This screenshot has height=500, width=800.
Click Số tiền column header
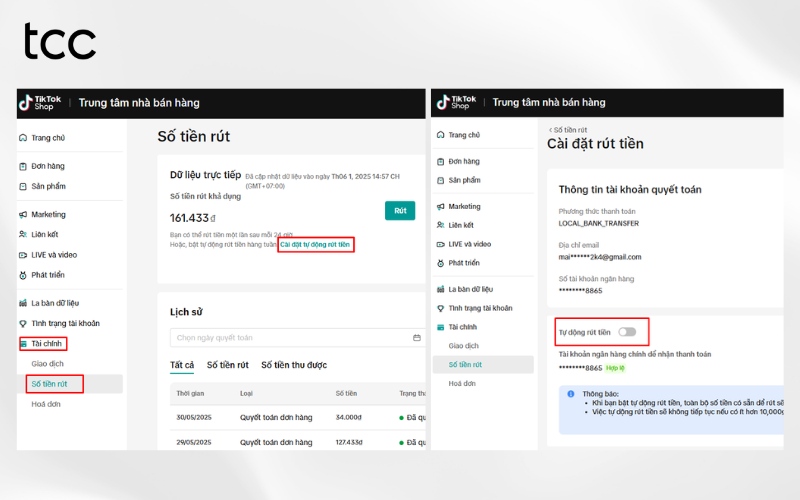pyautogui.click(x=346, y=393)
